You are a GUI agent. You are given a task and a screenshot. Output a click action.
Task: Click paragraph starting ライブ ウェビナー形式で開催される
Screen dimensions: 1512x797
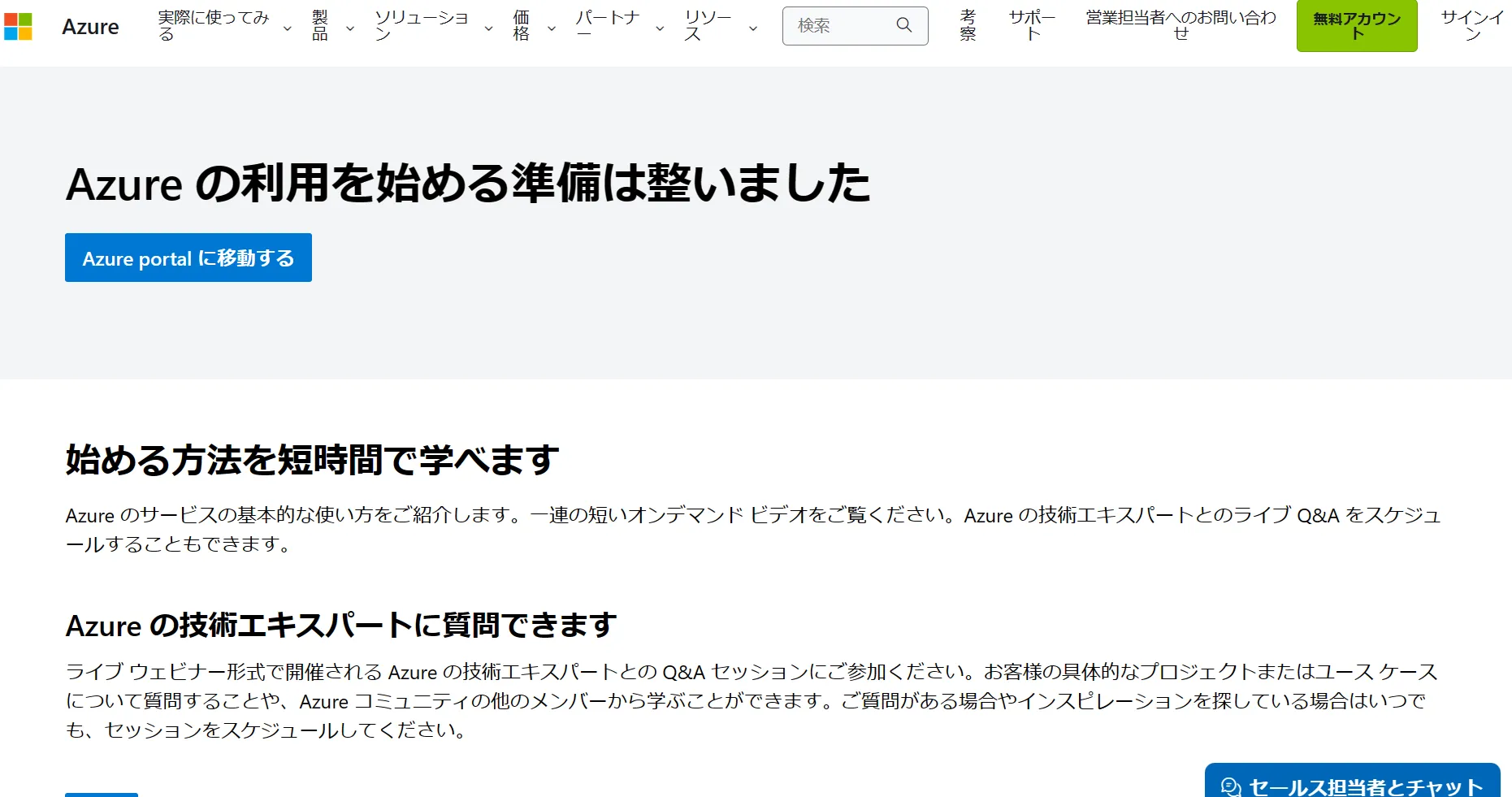tap(752, 700)
